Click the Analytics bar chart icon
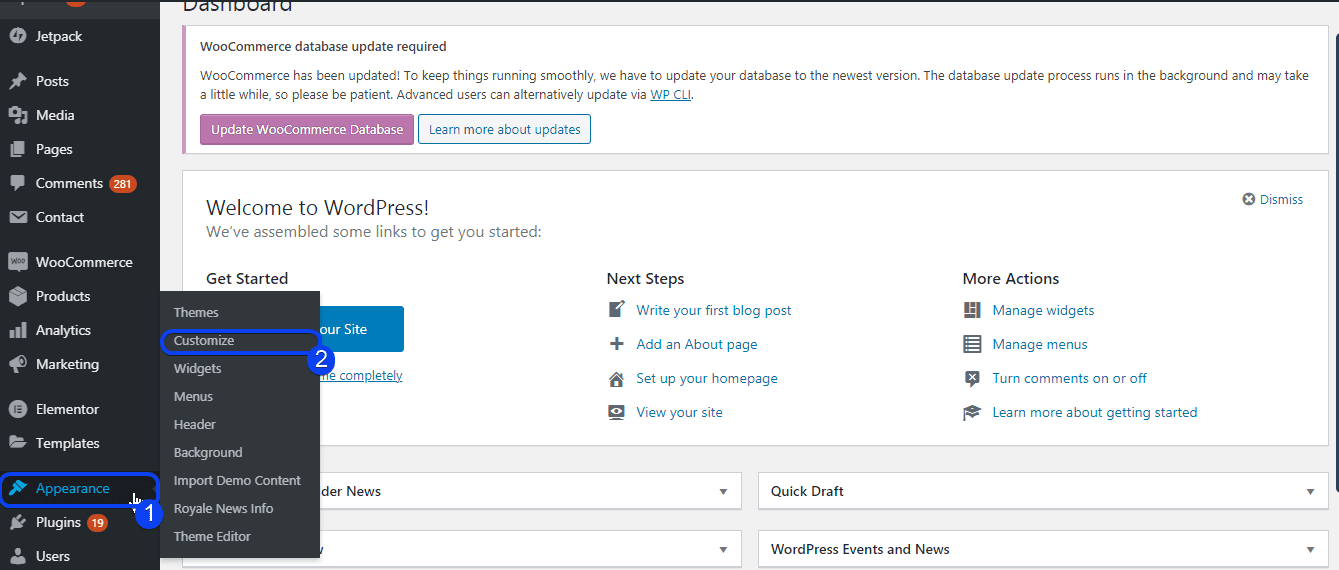Image resolution: width=1339 pixels, height=570 pixels. coord(17,330)
